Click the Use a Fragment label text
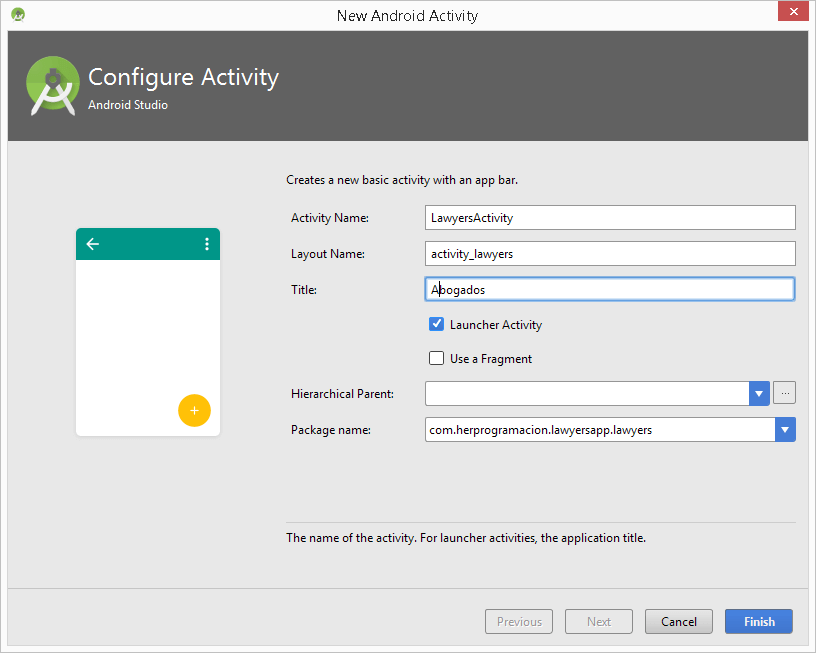Screen dimensions: 816x653 [x=491, y=359]
